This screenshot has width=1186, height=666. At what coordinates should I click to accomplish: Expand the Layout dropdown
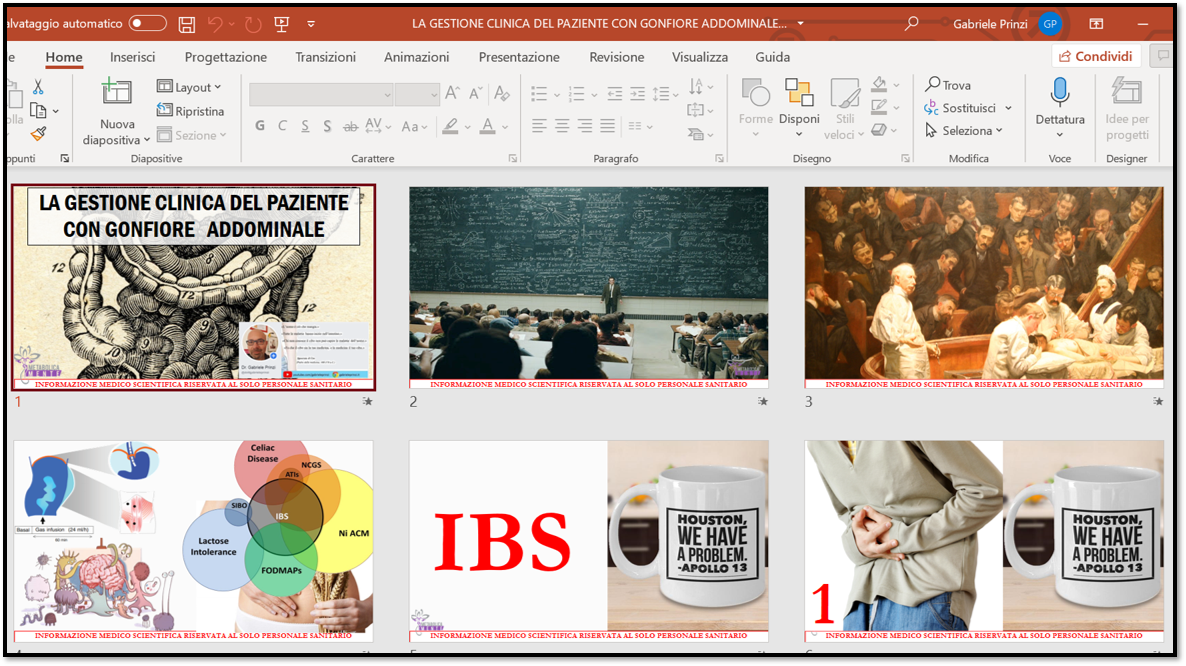coord(190,87)
